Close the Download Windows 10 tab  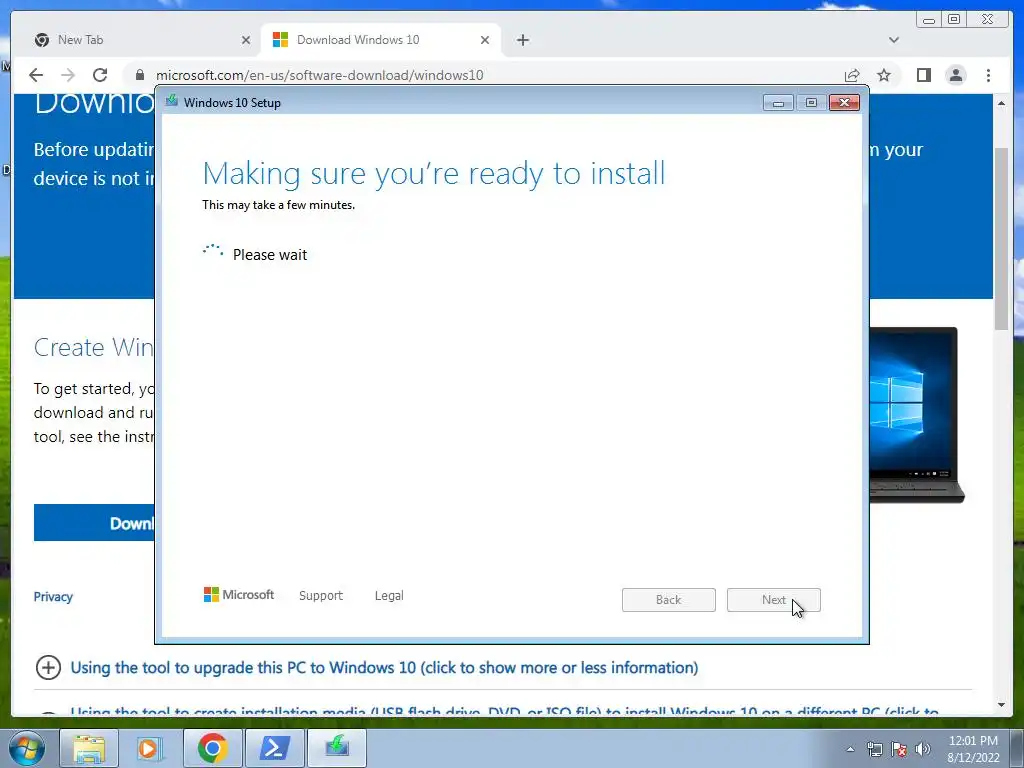point(485,40)
